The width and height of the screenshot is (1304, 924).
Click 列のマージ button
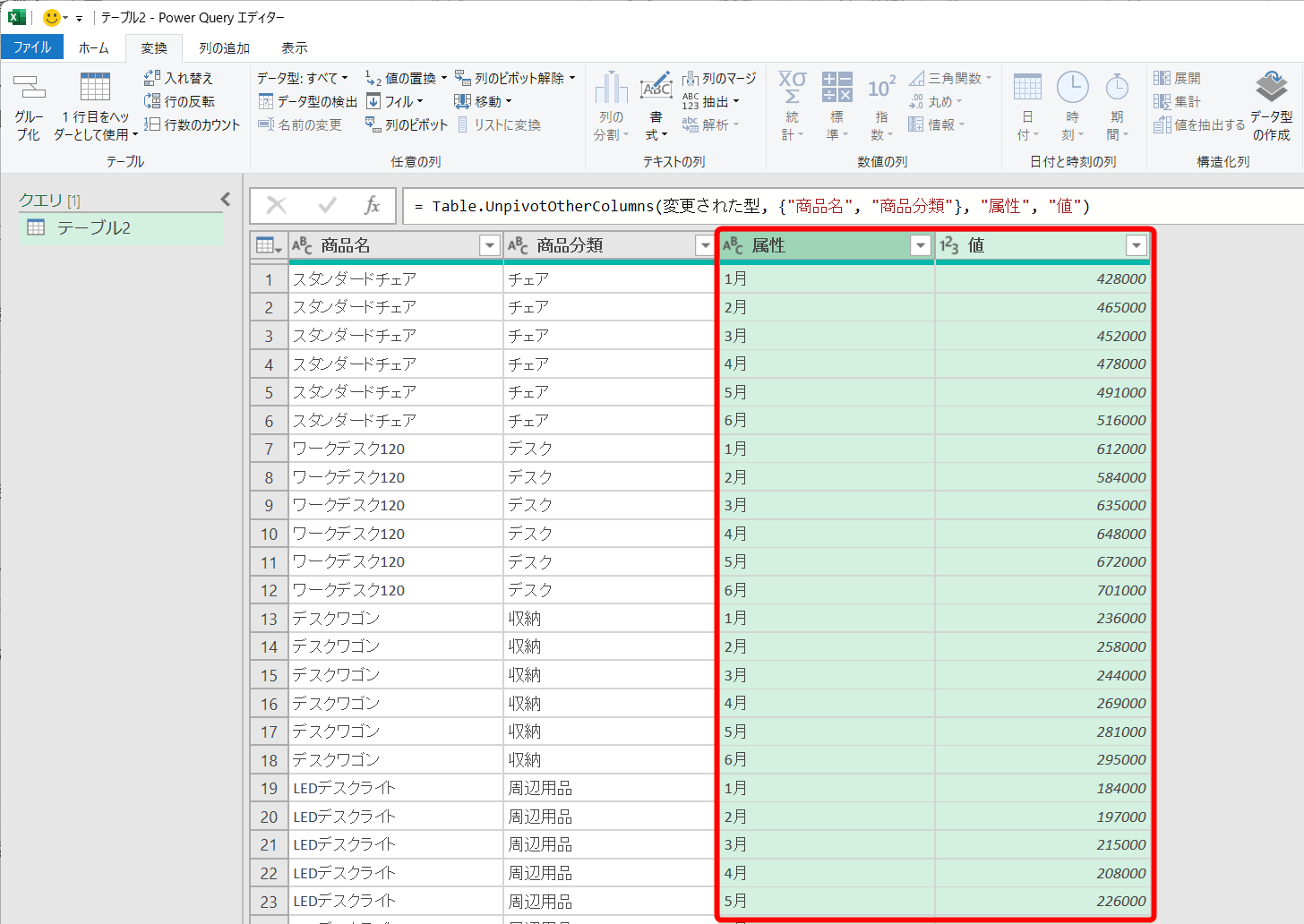click(719, 78)
